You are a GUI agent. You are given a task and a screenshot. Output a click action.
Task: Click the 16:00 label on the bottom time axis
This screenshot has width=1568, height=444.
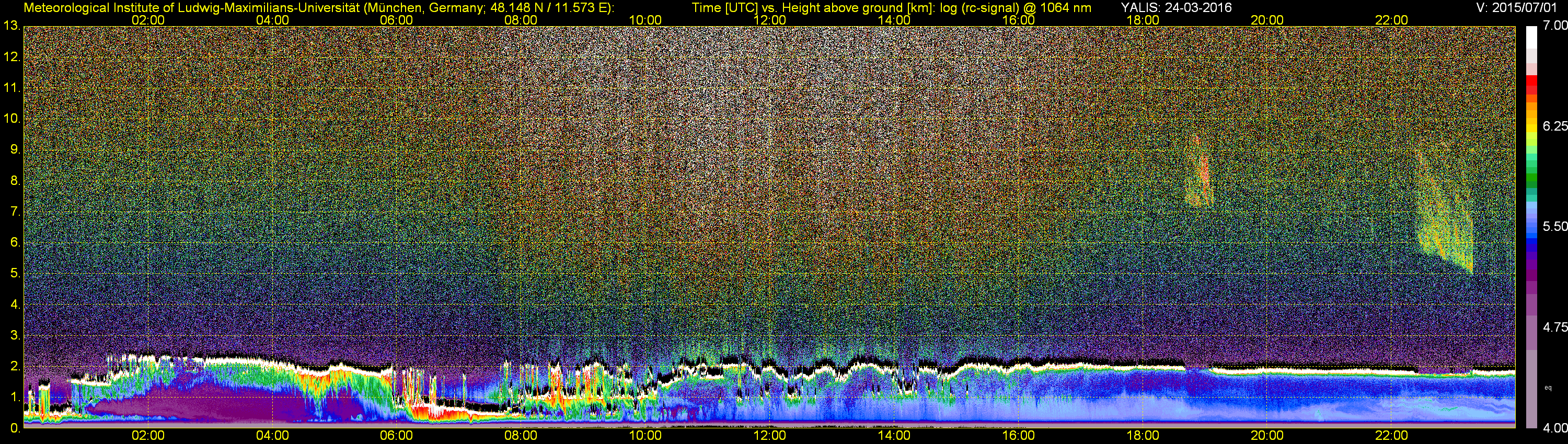[x=1018, y=436]
